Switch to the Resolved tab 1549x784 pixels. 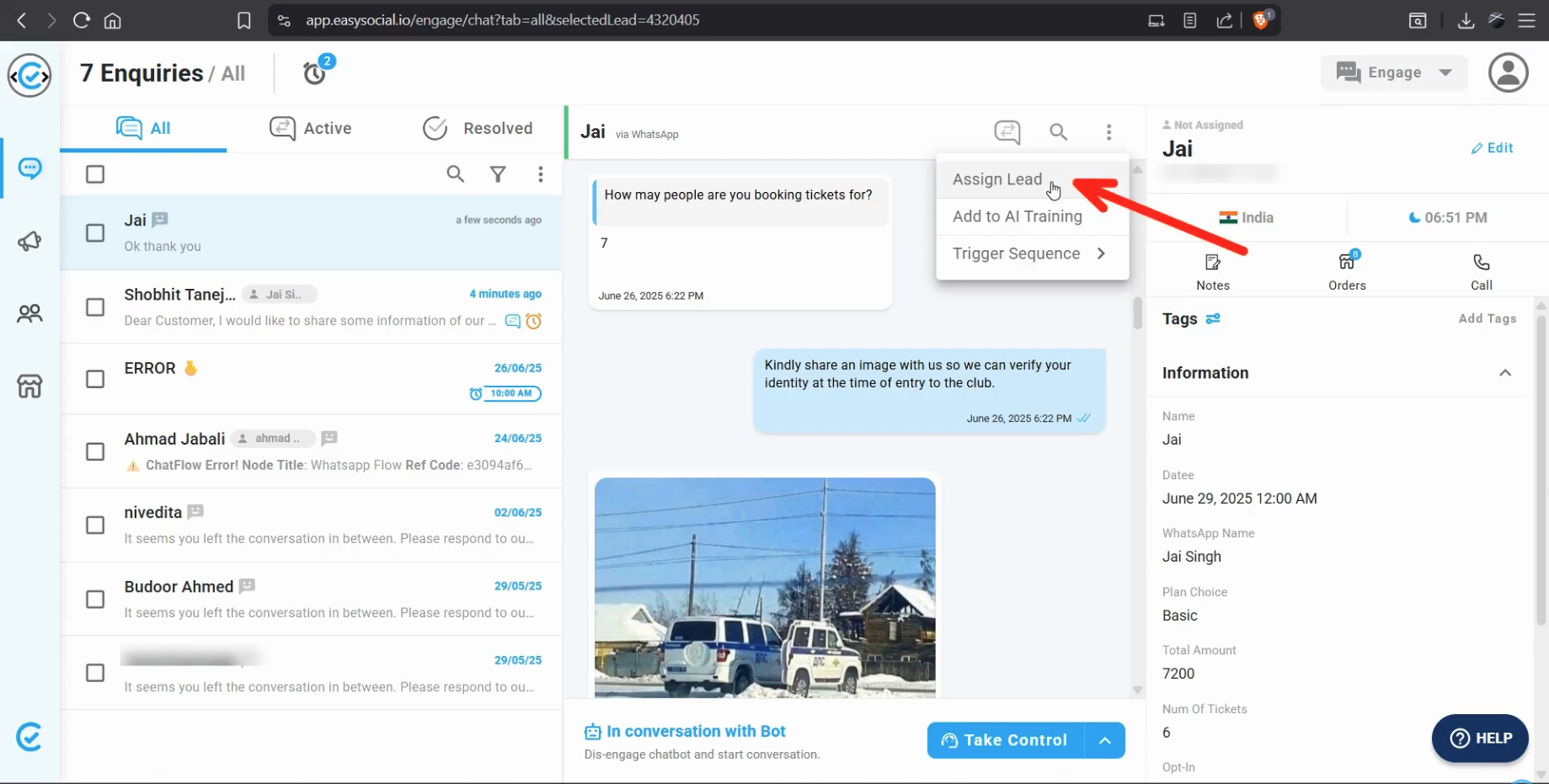pyautogui.click(x=478, y=128)
